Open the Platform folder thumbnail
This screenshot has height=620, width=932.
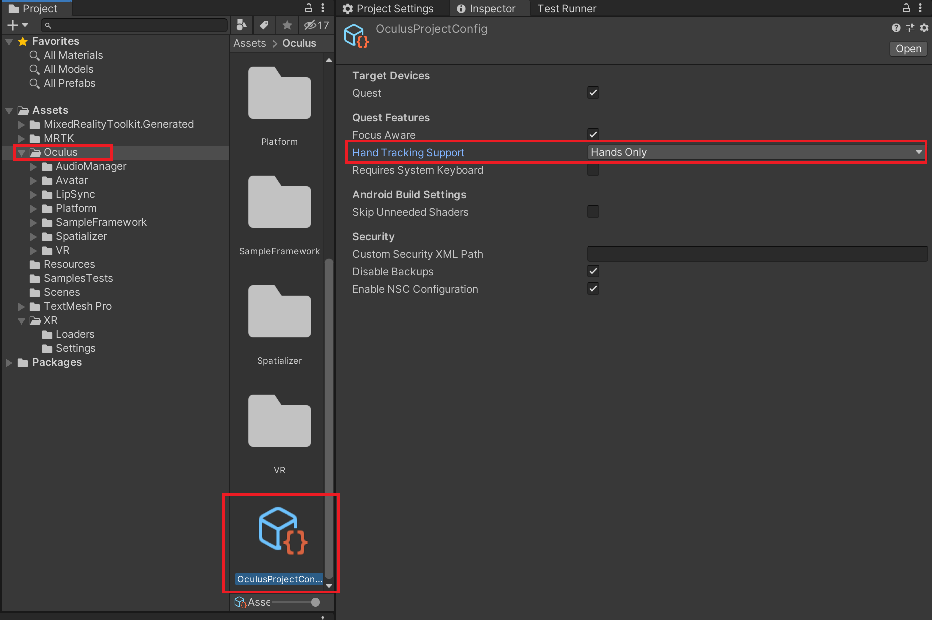279,93
